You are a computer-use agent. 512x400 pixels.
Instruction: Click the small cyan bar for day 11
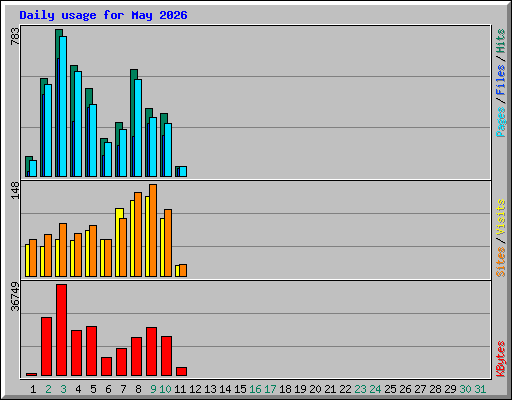click(x=183, y=171)
